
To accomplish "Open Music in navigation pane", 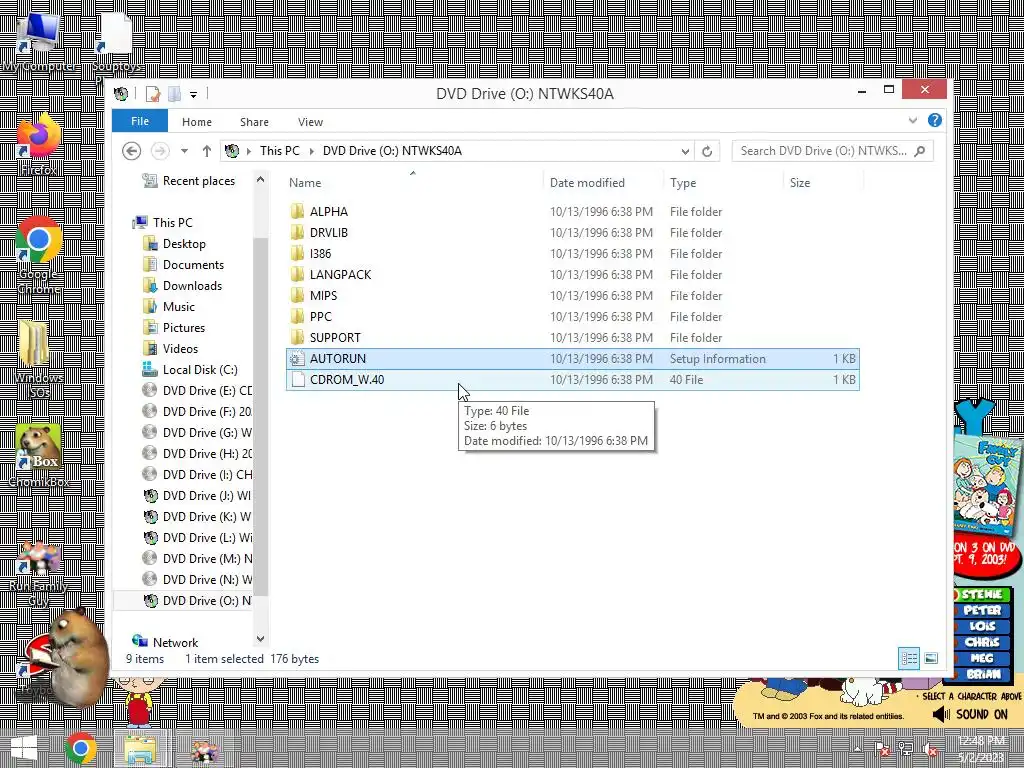I will pyautogui.click(x=178, y=307).
